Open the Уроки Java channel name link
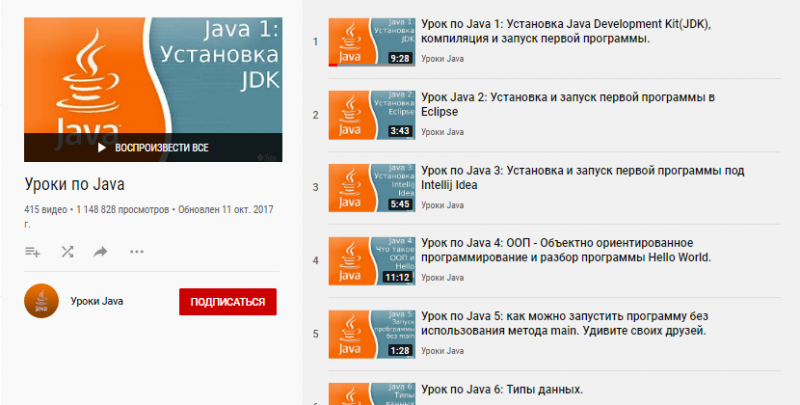 click(97, 301)
